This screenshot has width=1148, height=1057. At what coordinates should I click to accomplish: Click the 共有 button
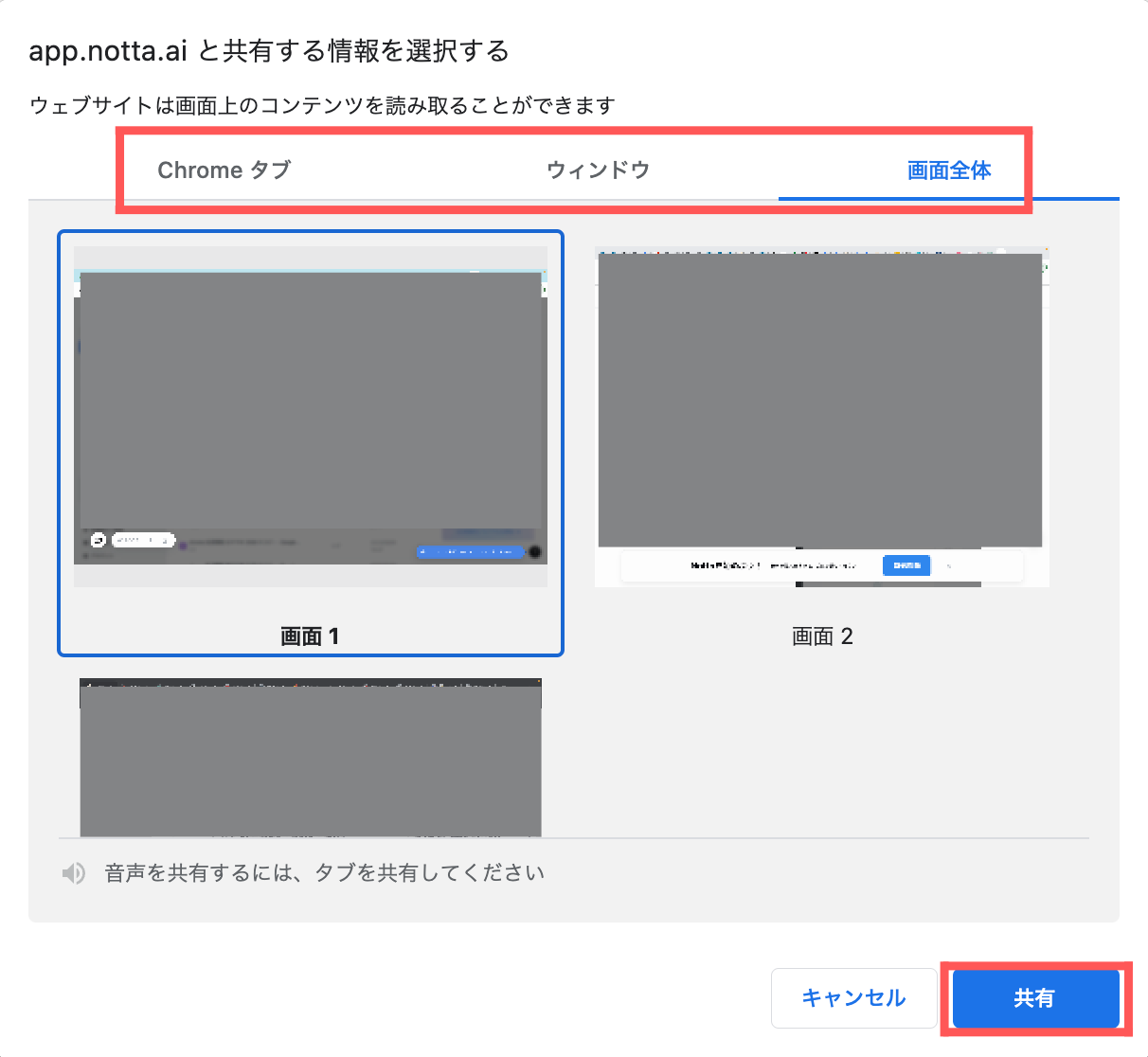tap(1036, 998)
